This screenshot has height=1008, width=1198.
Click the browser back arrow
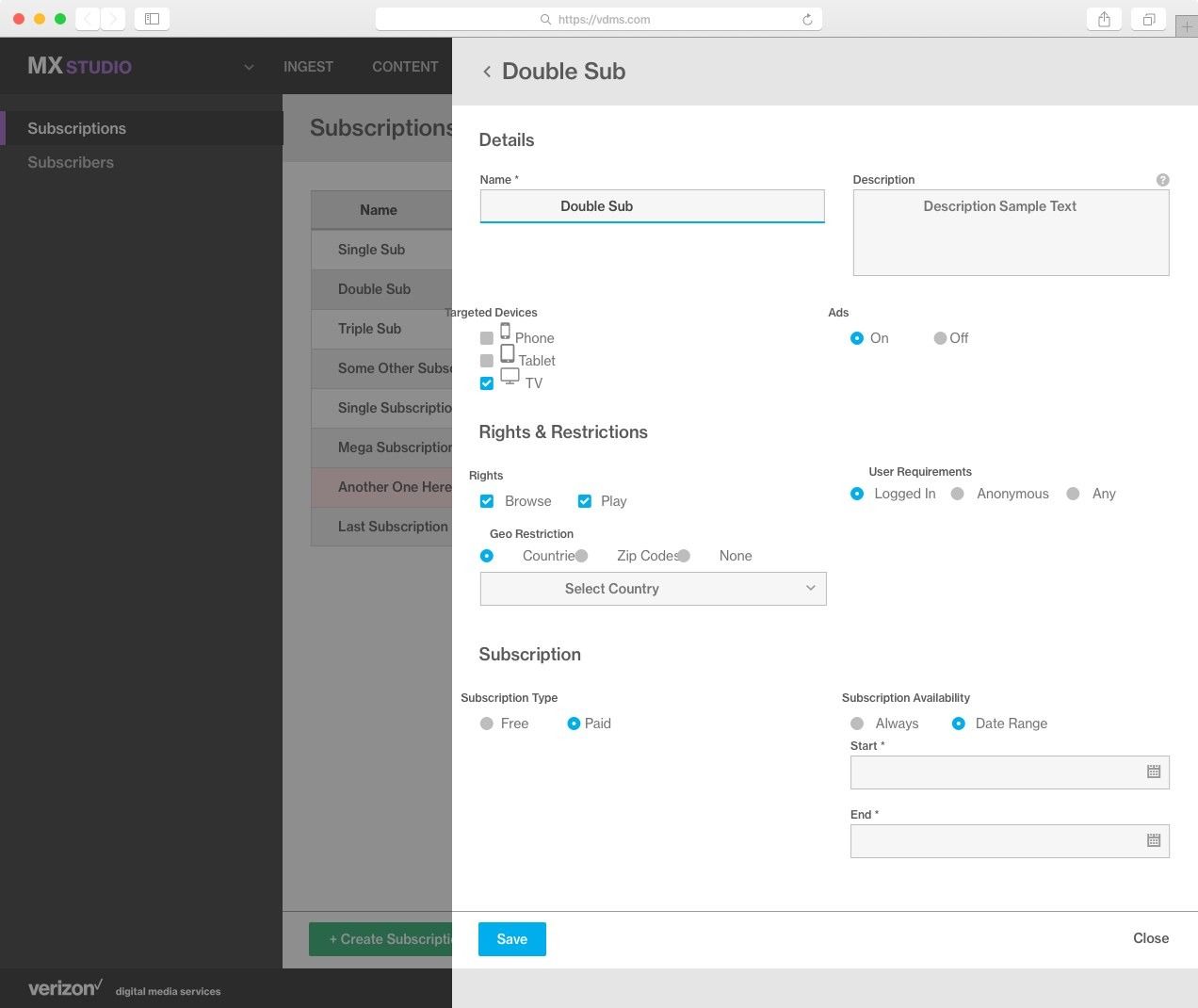point(88,19)
